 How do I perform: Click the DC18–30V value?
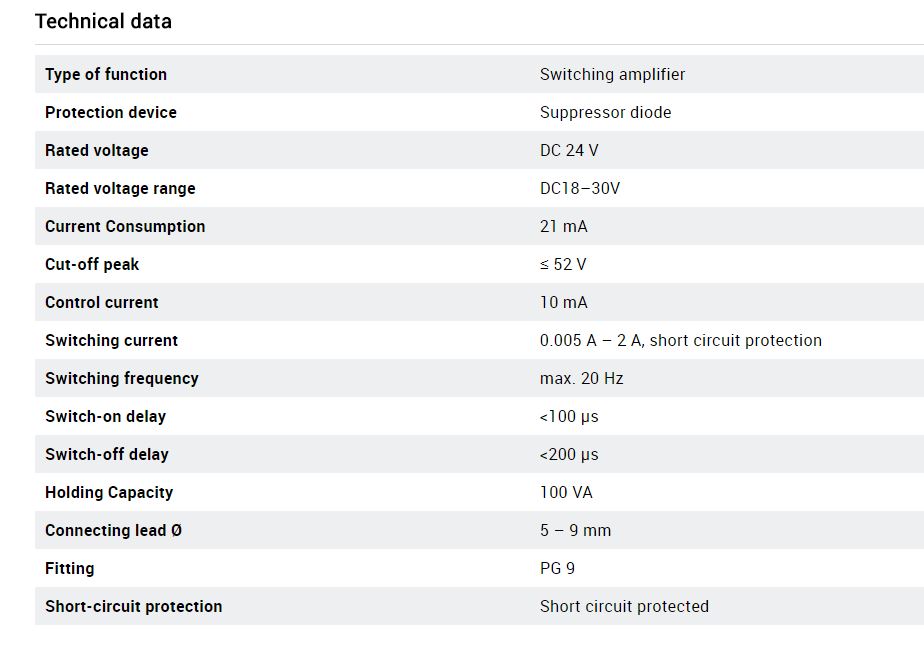click(580, 189)
